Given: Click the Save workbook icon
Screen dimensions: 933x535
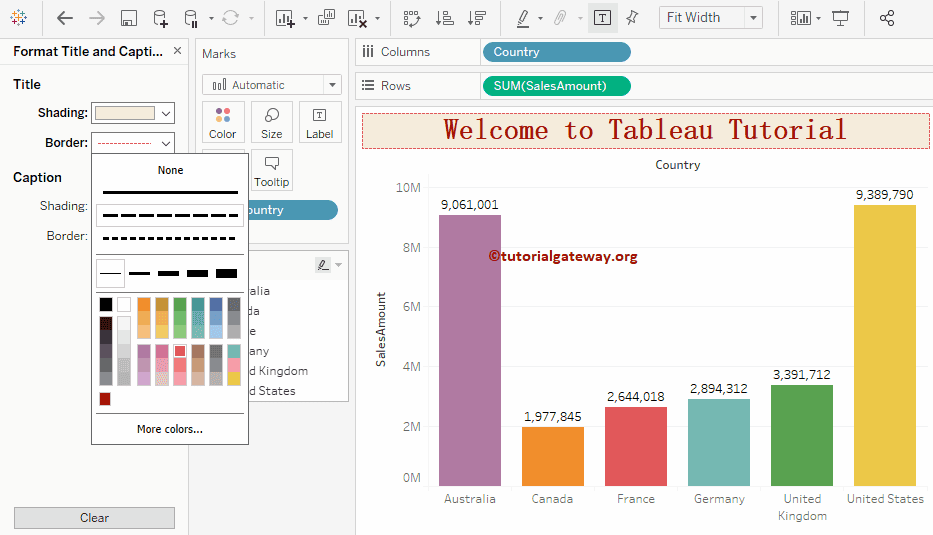Looking at the screenshot, I should (x=128, y=18).
